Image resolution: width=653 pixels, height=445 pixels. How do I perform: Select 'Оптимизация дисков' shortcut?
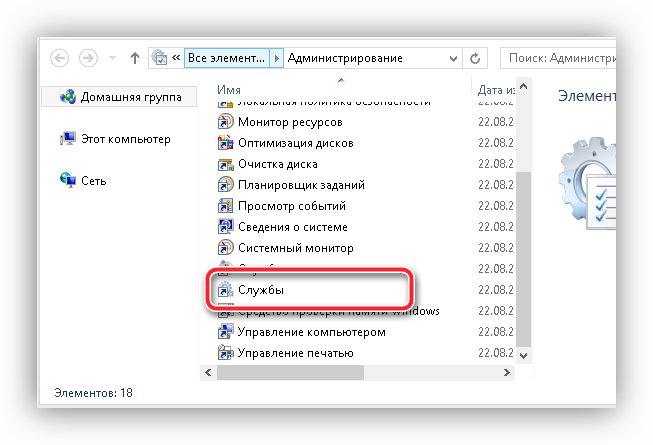click(296, 143)
